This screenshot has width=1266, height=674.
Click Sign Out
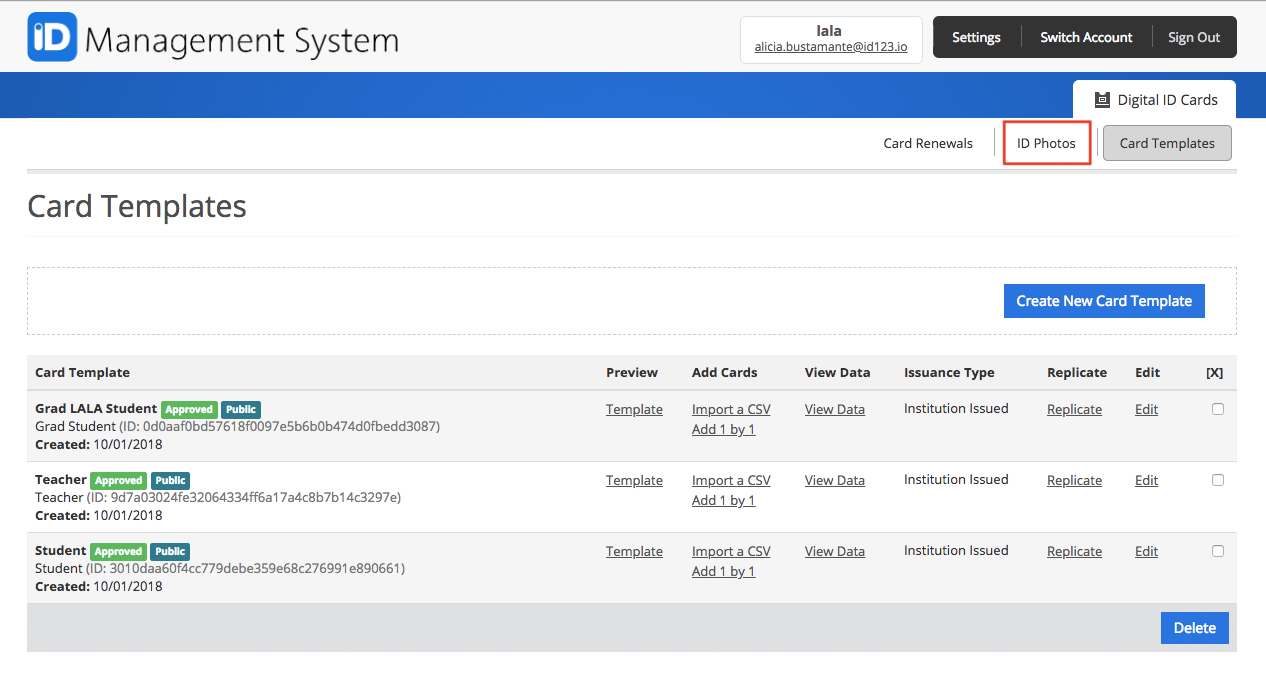pos(1194,37)
